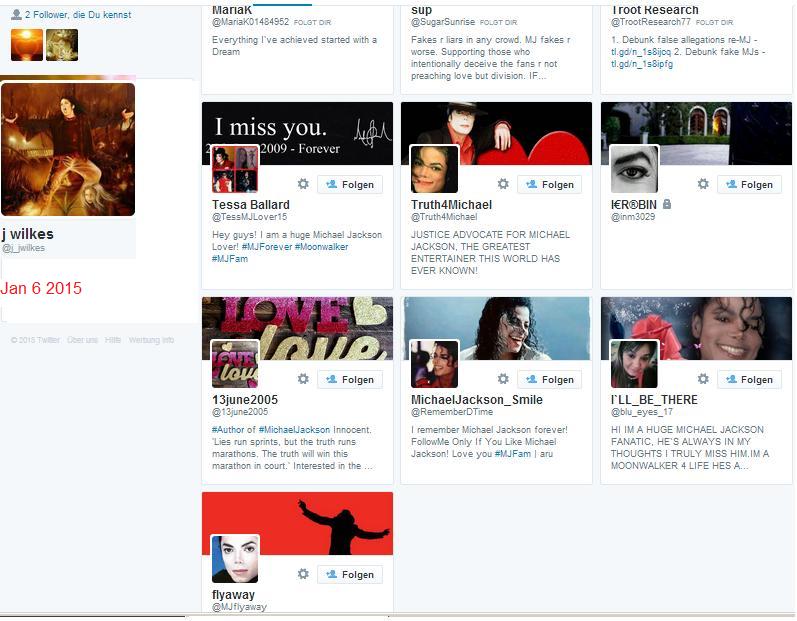Image resolution: width=797 pixels, height=621 pixels.
Task: Open @TessMJLover15 handle link
Action: coord(249,217)
